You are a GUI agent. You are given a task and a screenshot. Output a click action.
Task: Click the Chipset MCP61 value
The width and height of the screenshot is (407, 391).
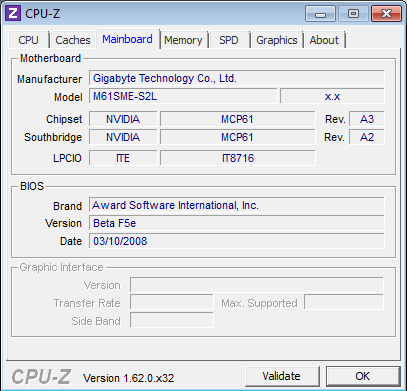point(237,119)
